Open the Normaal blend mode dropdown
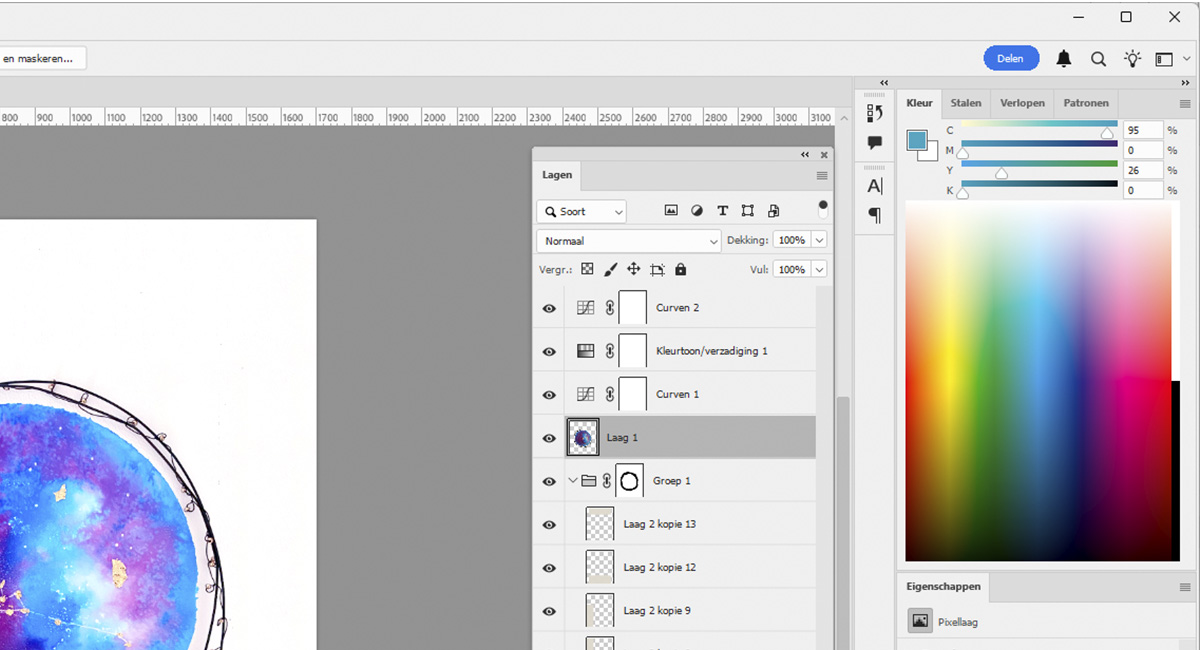 (x=628, y=241)
